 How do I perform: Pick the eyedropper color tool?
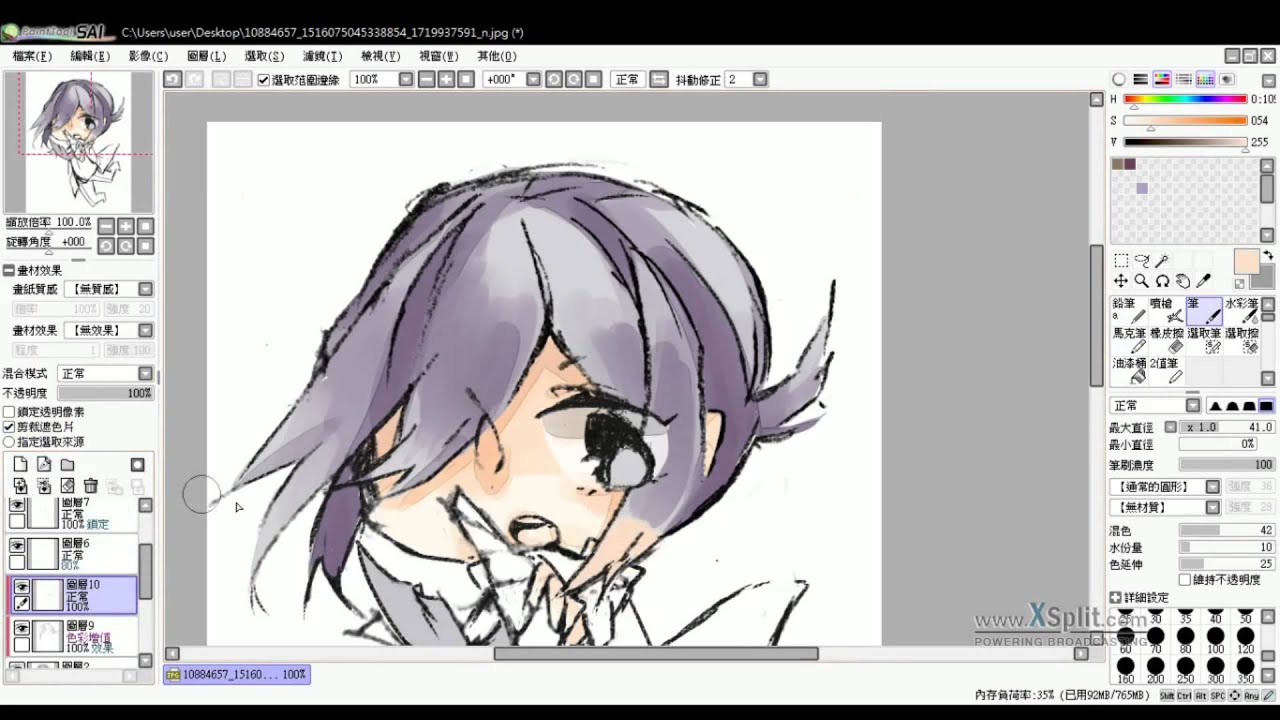click(x=1203, y=282)
